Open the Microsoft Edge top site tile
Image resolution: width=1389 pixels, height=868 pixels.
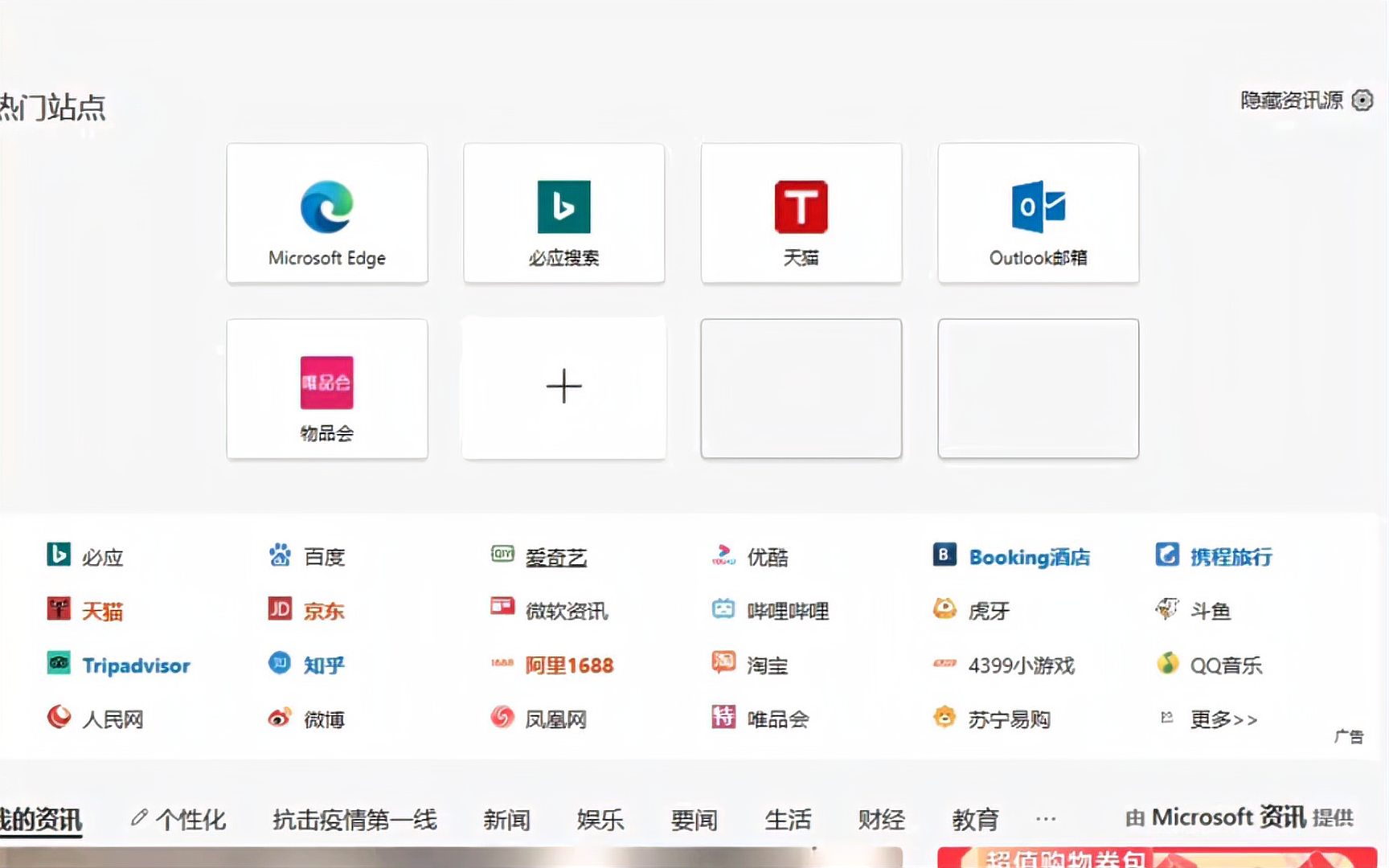[x=326, y=213]
